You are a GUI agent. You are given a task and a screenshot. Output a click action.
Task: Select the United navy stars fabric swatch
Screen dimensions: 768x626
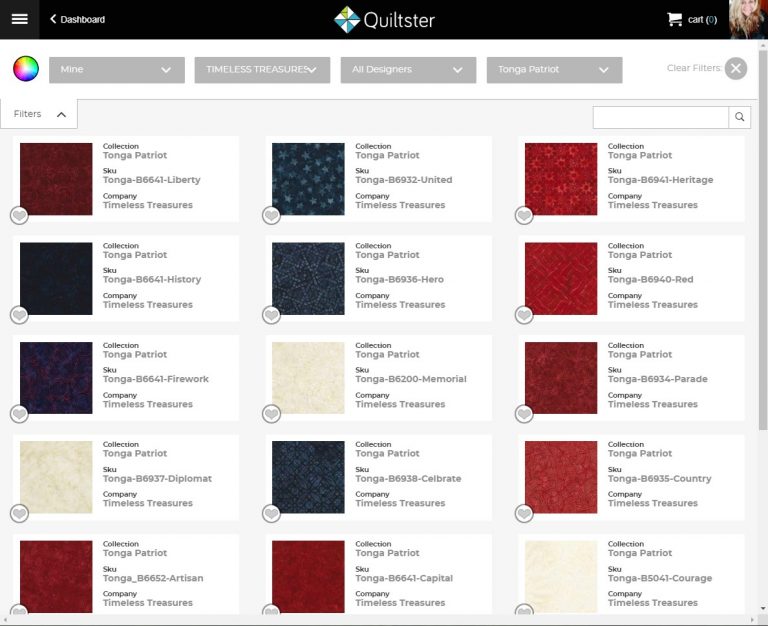click(x=308, y=179)
